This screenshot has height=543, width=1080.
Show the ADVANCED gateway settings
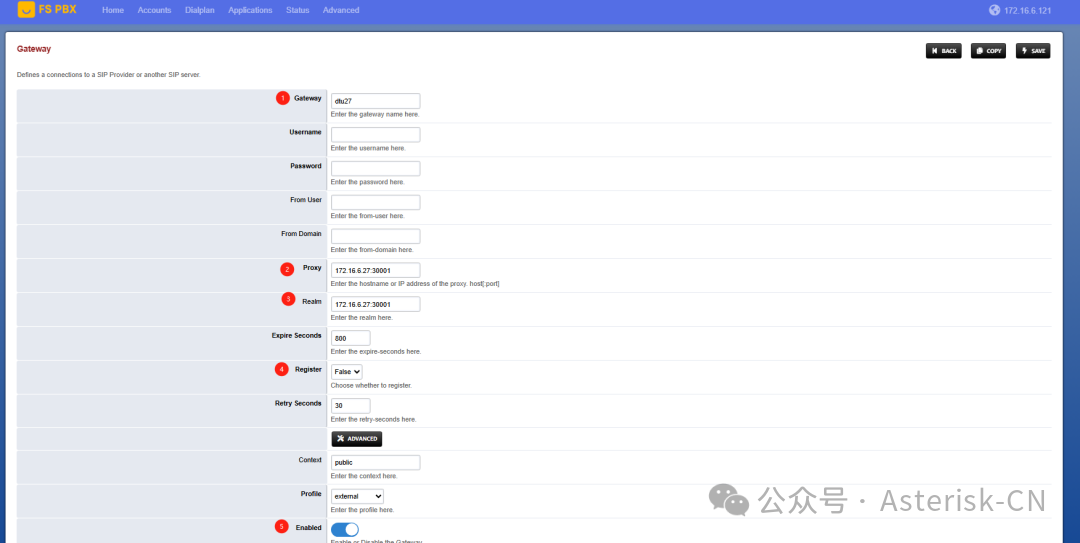[x=357, y=439]
